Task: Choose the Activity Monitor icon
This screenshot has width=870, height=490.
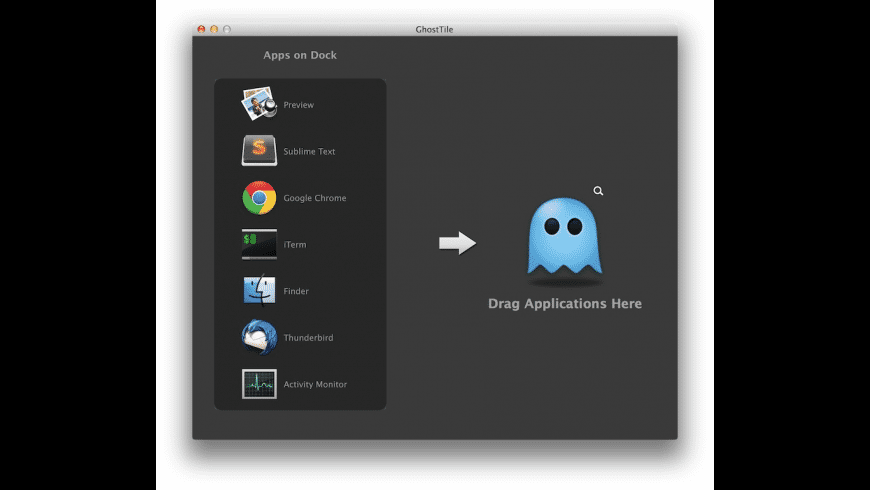Action: [x=259, y=384]
